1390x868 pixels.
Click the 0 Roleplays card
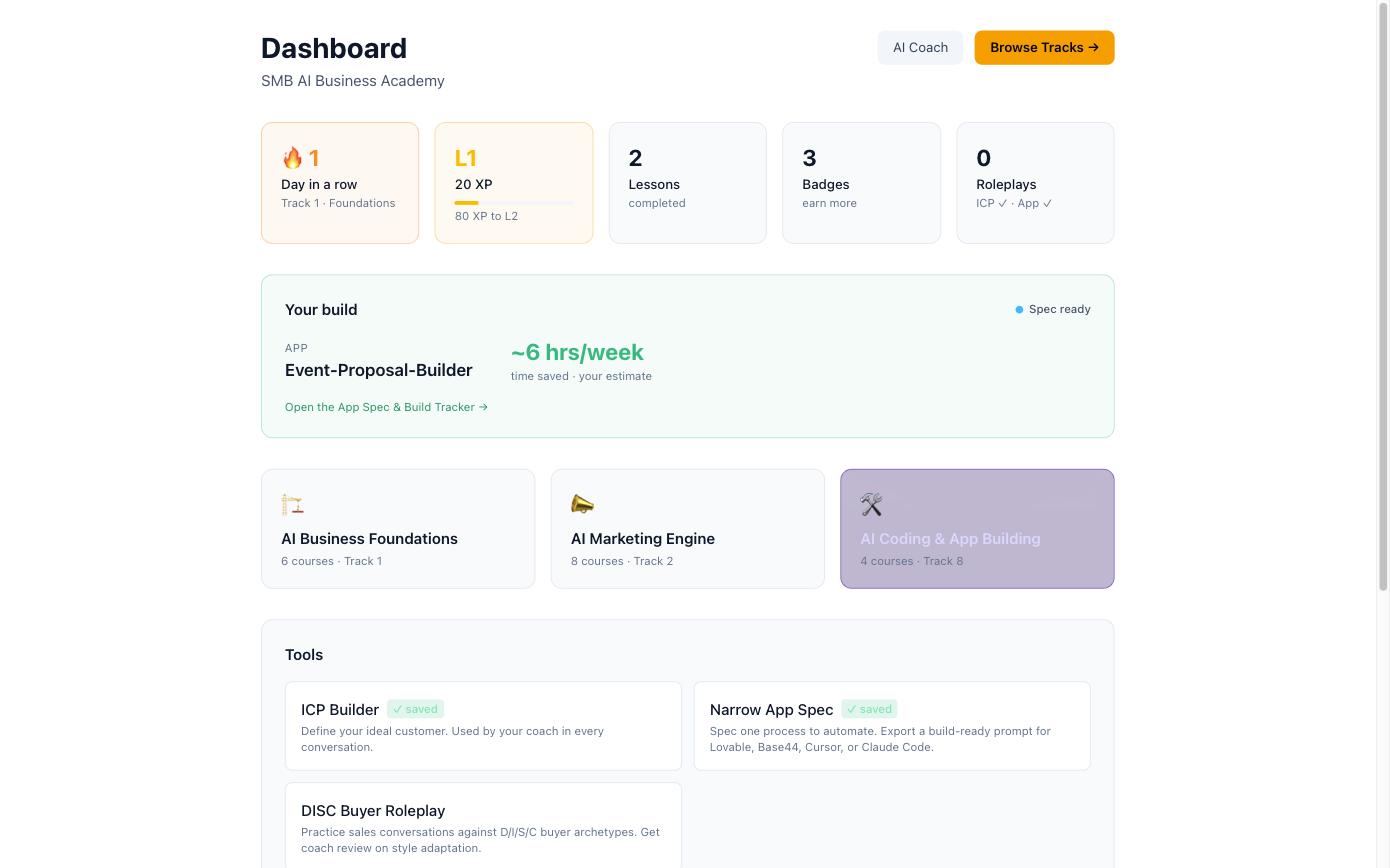pos(1035,183)
